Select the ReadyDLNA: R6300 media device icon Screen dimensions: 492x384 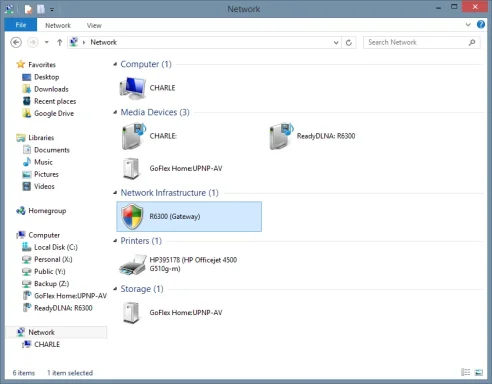pos(281,136)
